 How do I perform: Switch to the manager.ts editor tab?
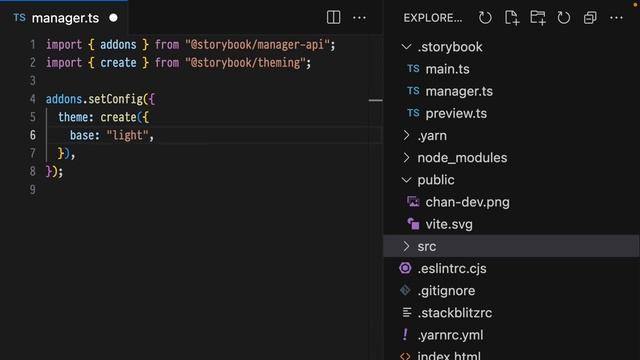(65, 18)
